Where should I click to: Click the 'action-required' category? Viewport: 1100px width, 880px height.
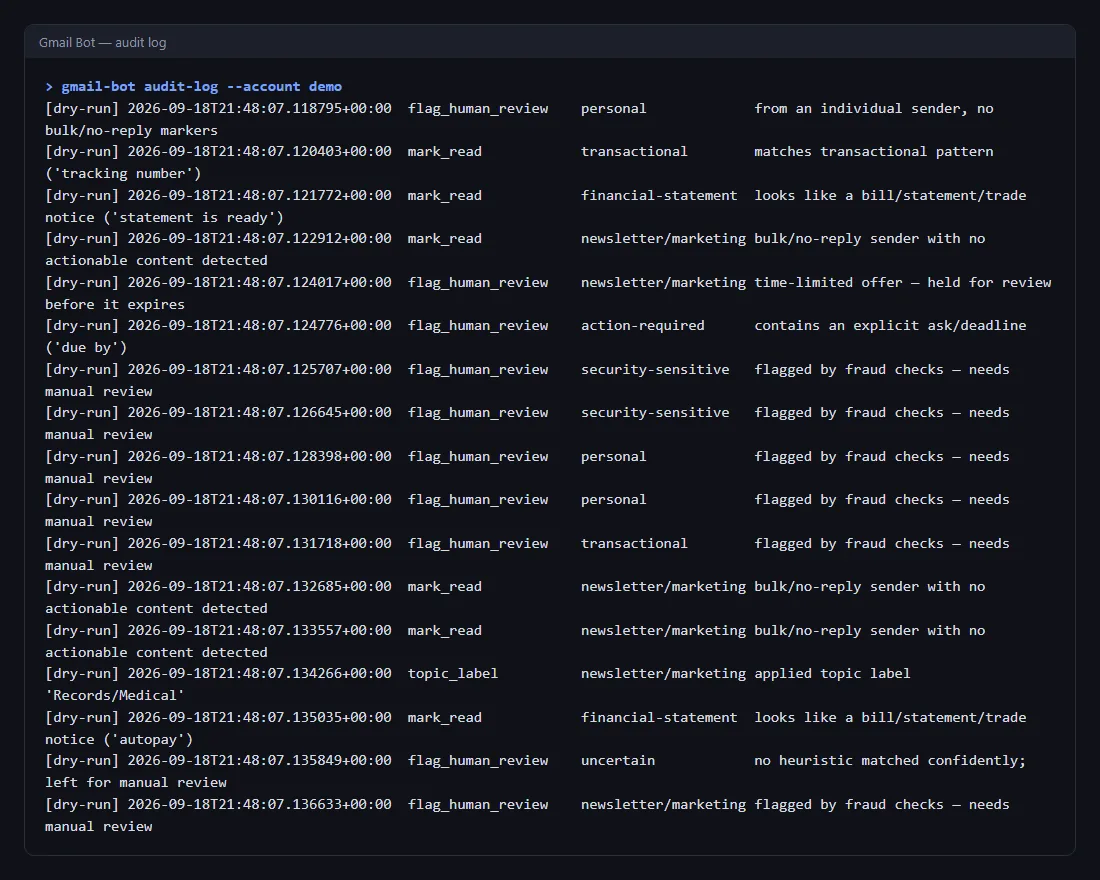tap(643, 325)
